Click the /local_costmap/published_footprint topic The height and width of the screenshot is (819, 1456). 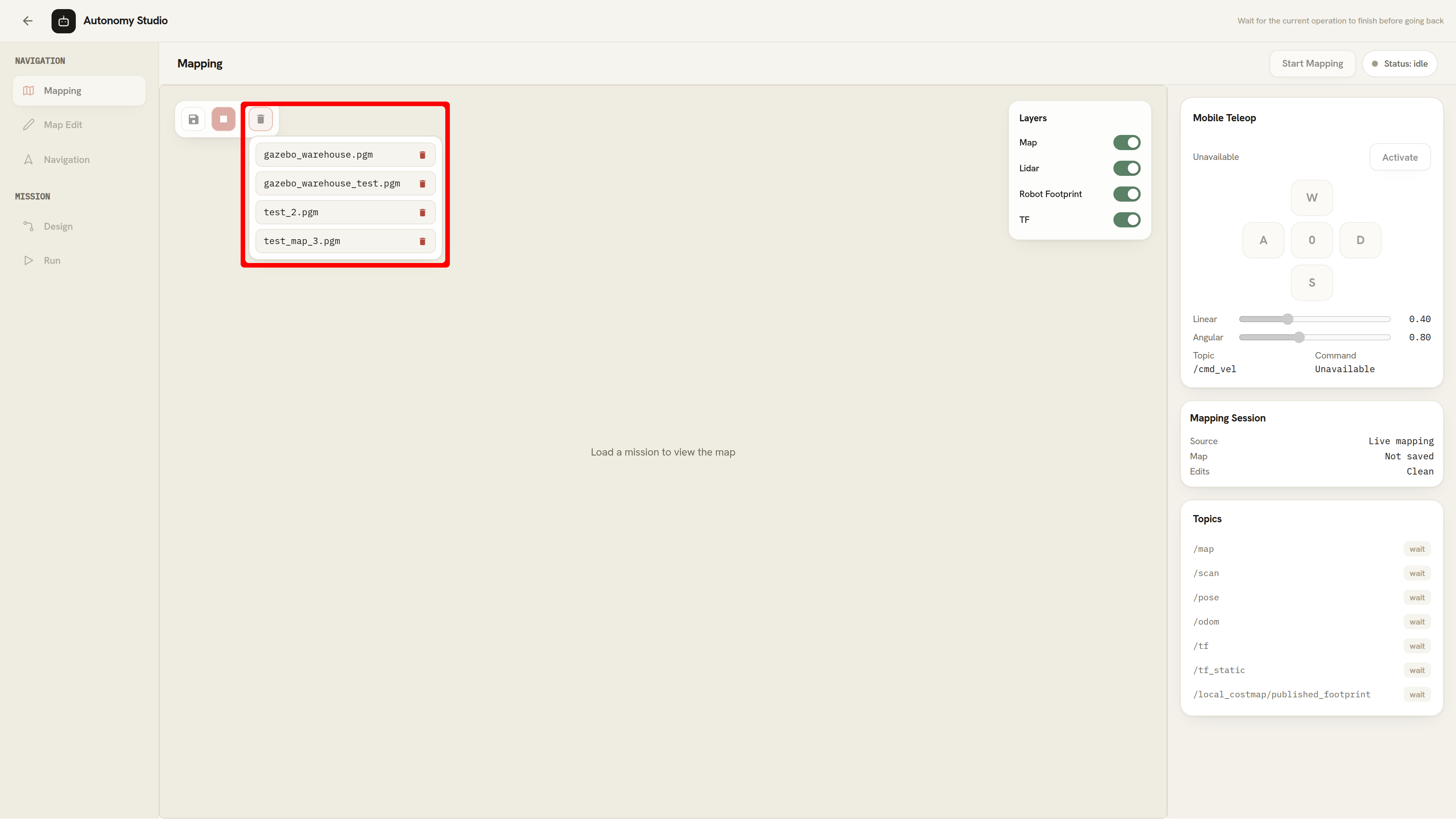1311,695
